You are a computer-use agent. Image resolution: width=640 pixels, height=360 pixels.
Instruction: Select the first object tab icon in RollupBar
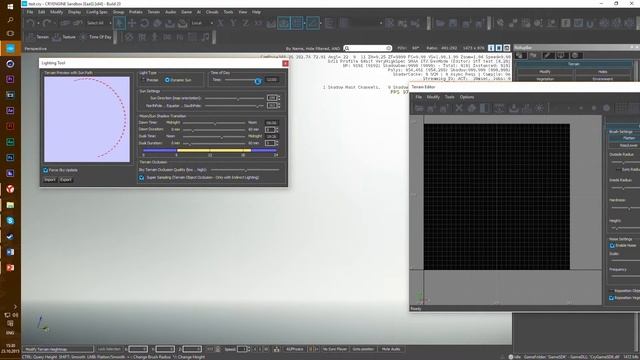520,56
